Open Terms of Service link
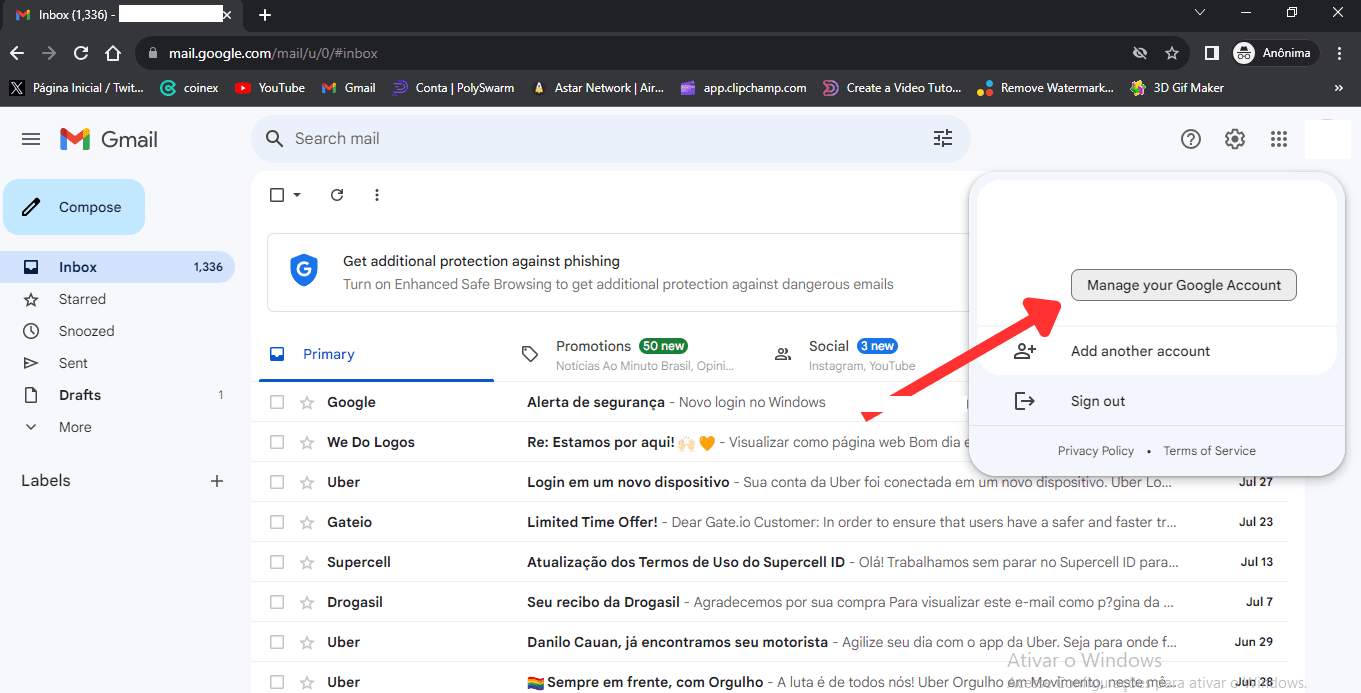The width and height of the screenshot is (1361, 693). [1209, 451]
